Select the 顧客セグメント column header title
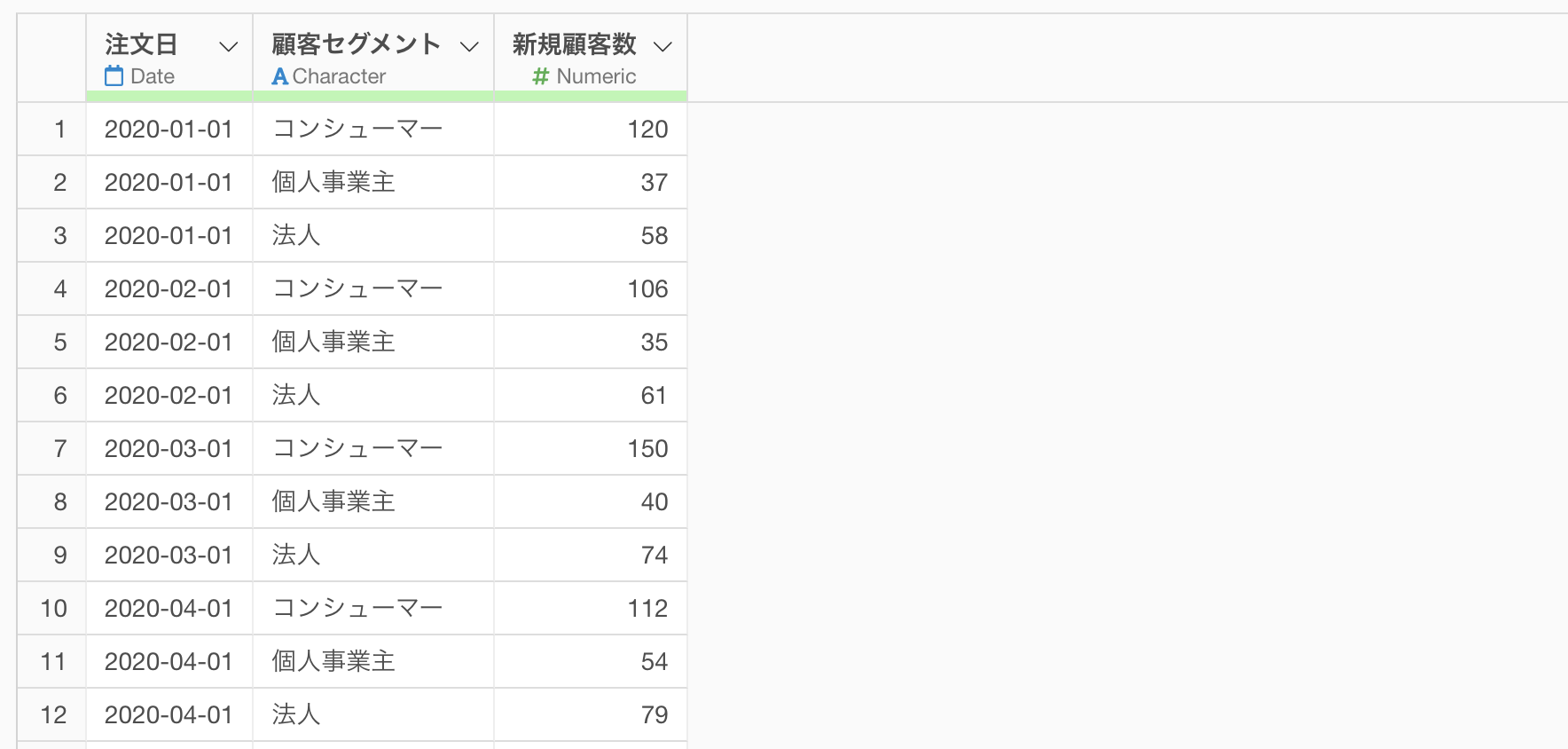Image resolution: width=1568 pixels, height=749 pixels. (x=356, y=44)
